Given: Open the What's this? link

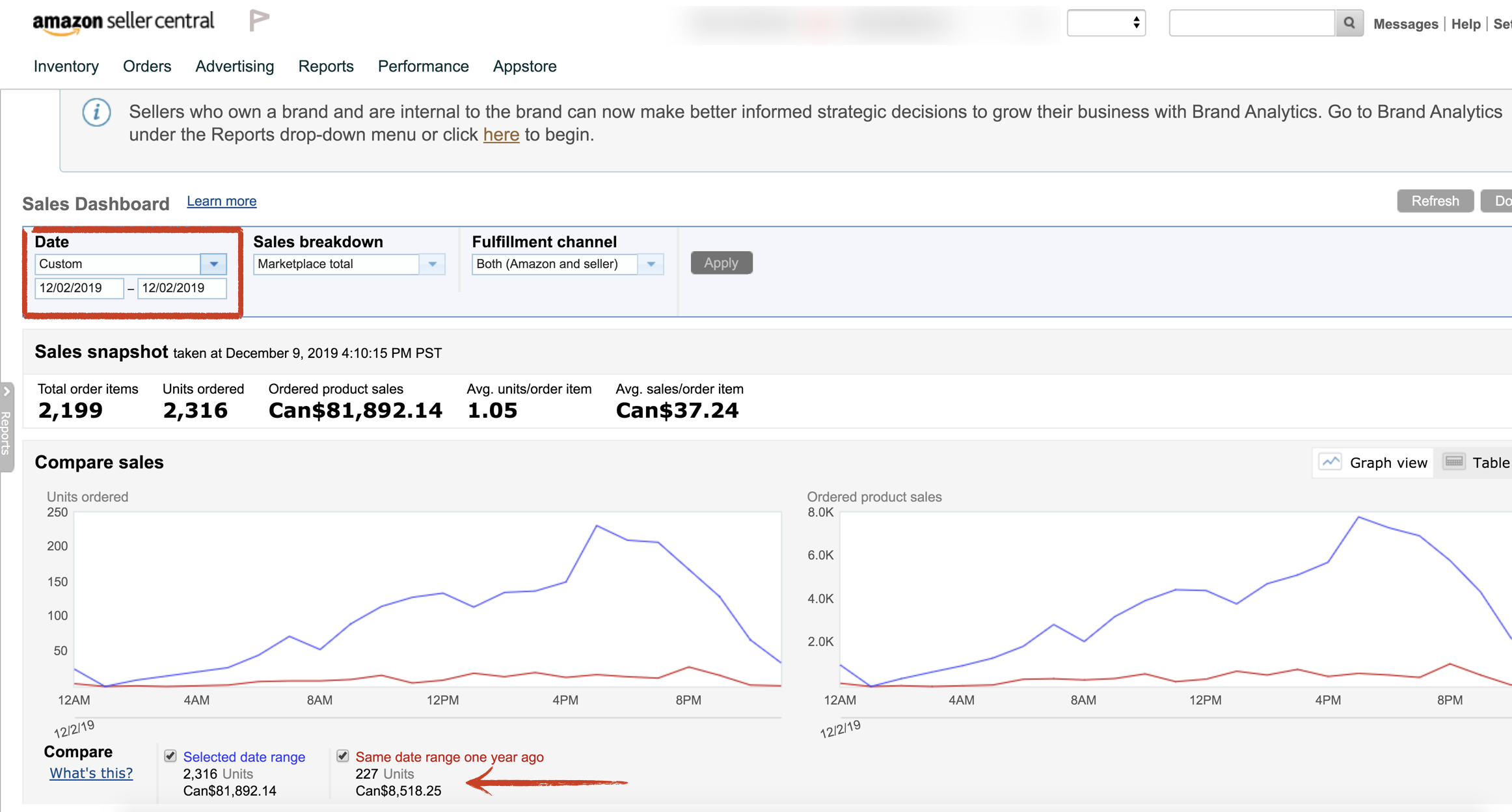Looking at the screenshot, I should pyautogui.click(x=91, y=773).
